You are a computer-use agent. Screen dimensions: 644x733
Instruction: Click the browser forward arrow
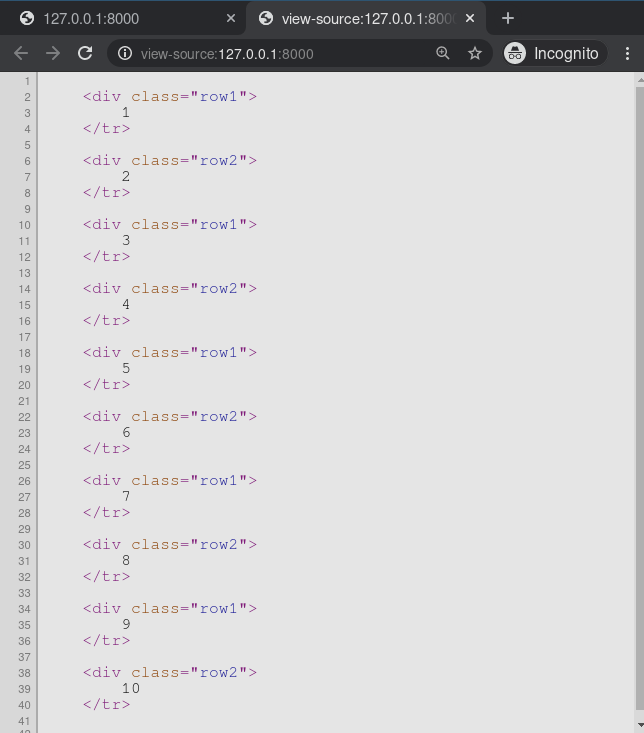[x=53, y=53]
